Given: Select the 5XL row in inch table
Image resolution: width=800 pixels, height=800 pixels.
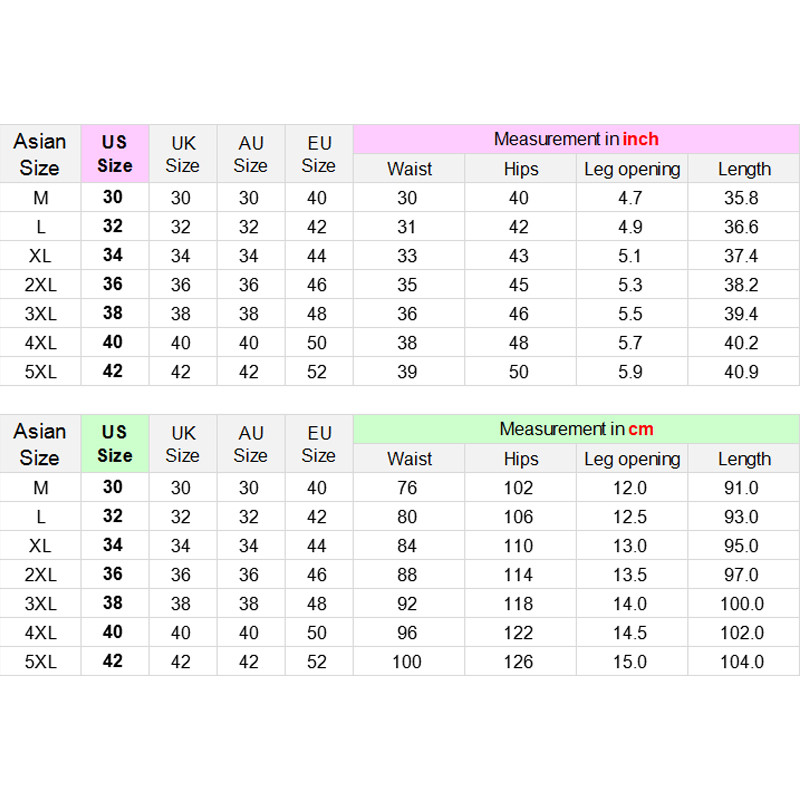Looking at the screenshot, I should (x=399, y=371).
